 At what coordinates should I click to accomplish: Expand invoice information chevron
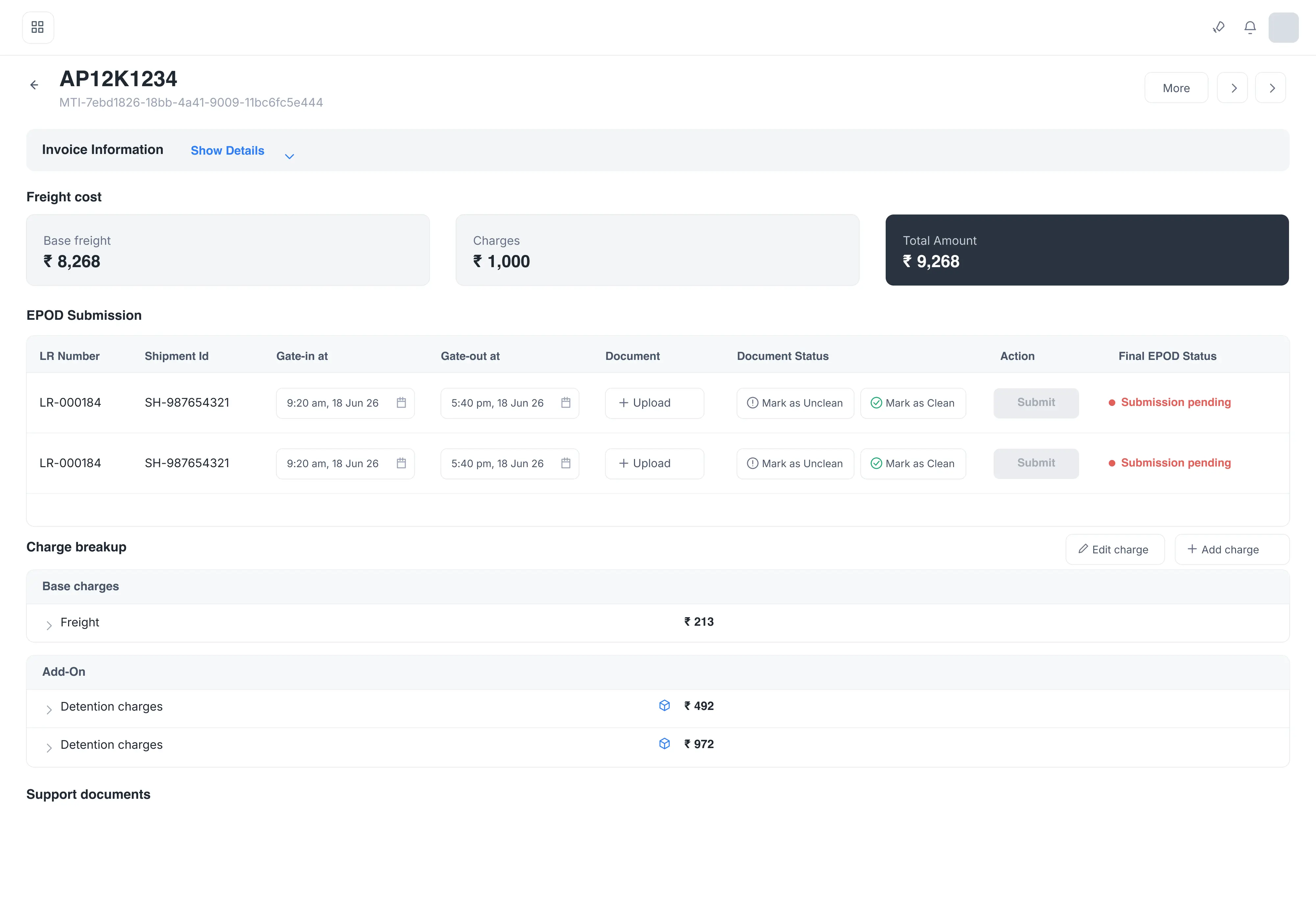coord(289,157)
